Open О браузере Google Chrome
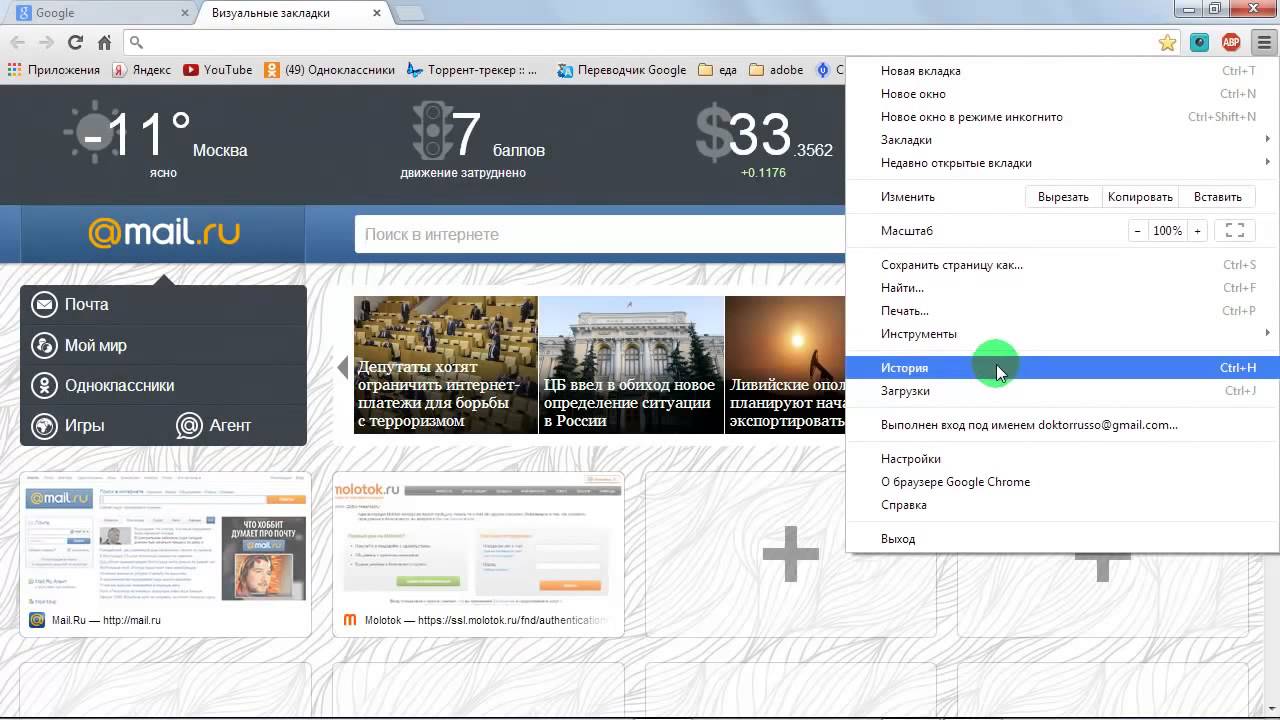Screen dimensions: 1280x720 click(x=1062, y=482)
